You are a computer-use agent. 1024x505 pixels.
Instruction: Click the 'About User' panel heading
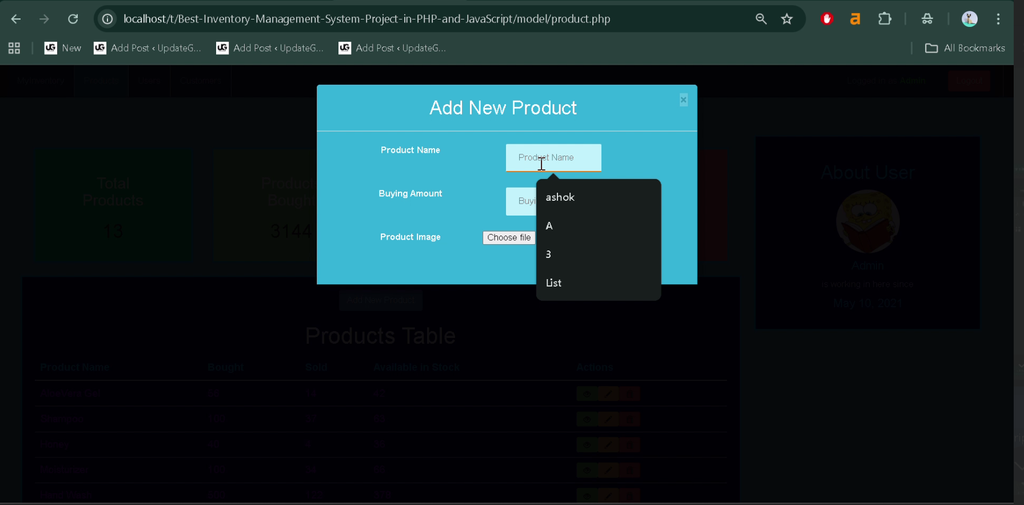(867, 172)
